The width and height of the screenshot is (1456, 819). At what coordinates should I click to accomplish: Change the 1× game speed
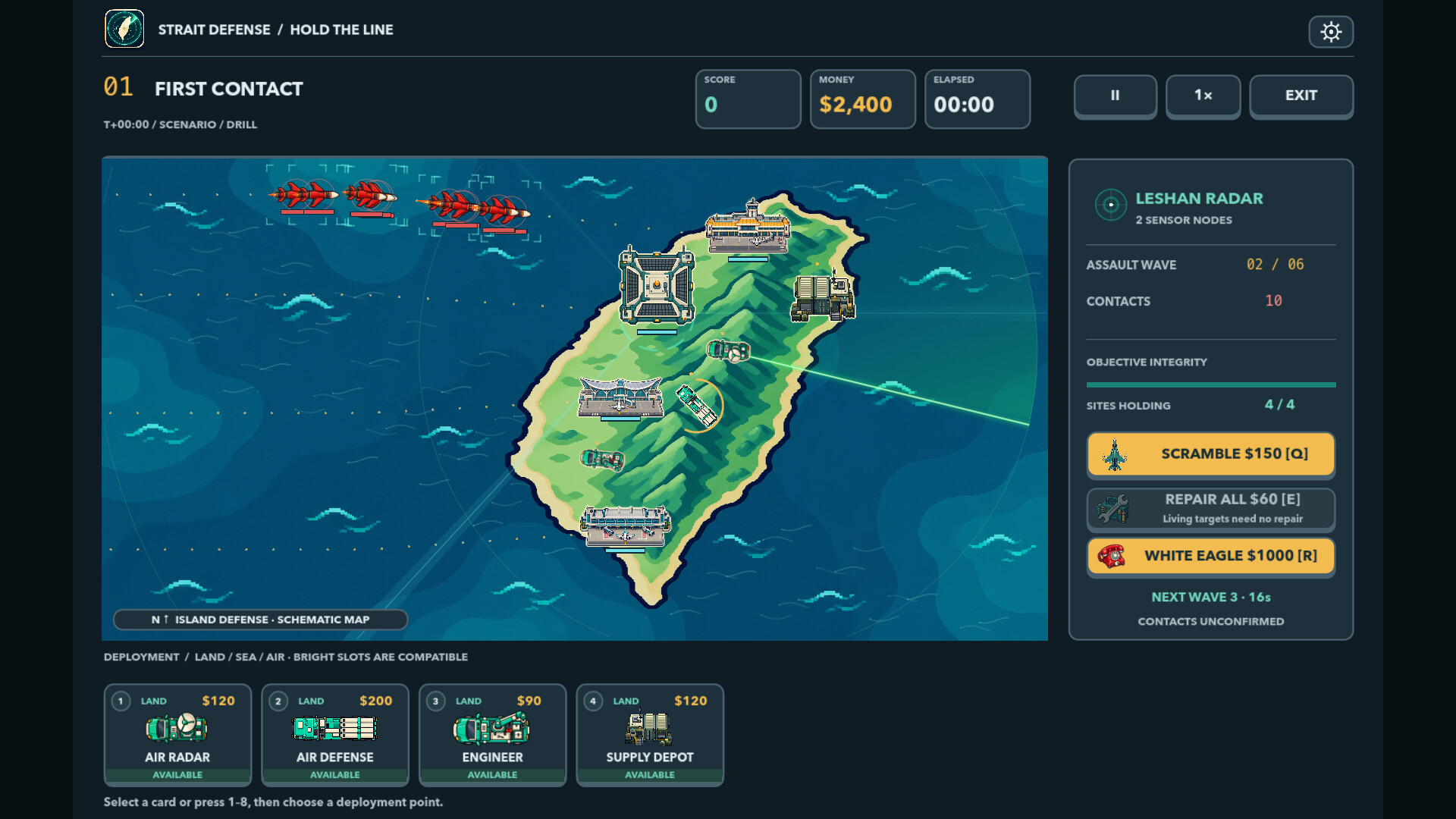click(1203, 96)
